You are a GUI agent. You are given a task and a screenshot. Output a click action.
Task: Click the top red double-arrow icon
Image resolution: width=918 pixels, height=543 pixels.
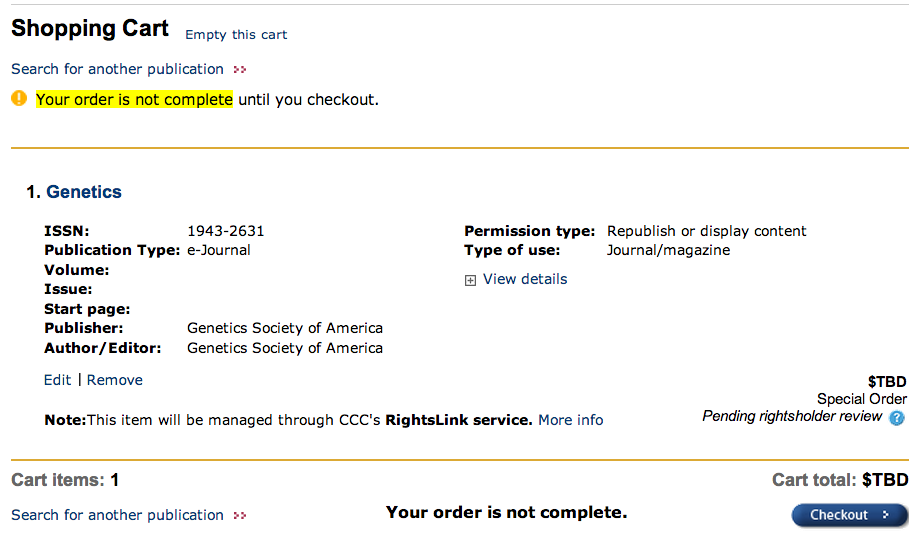pyautogui.click(x=239, y=70)
